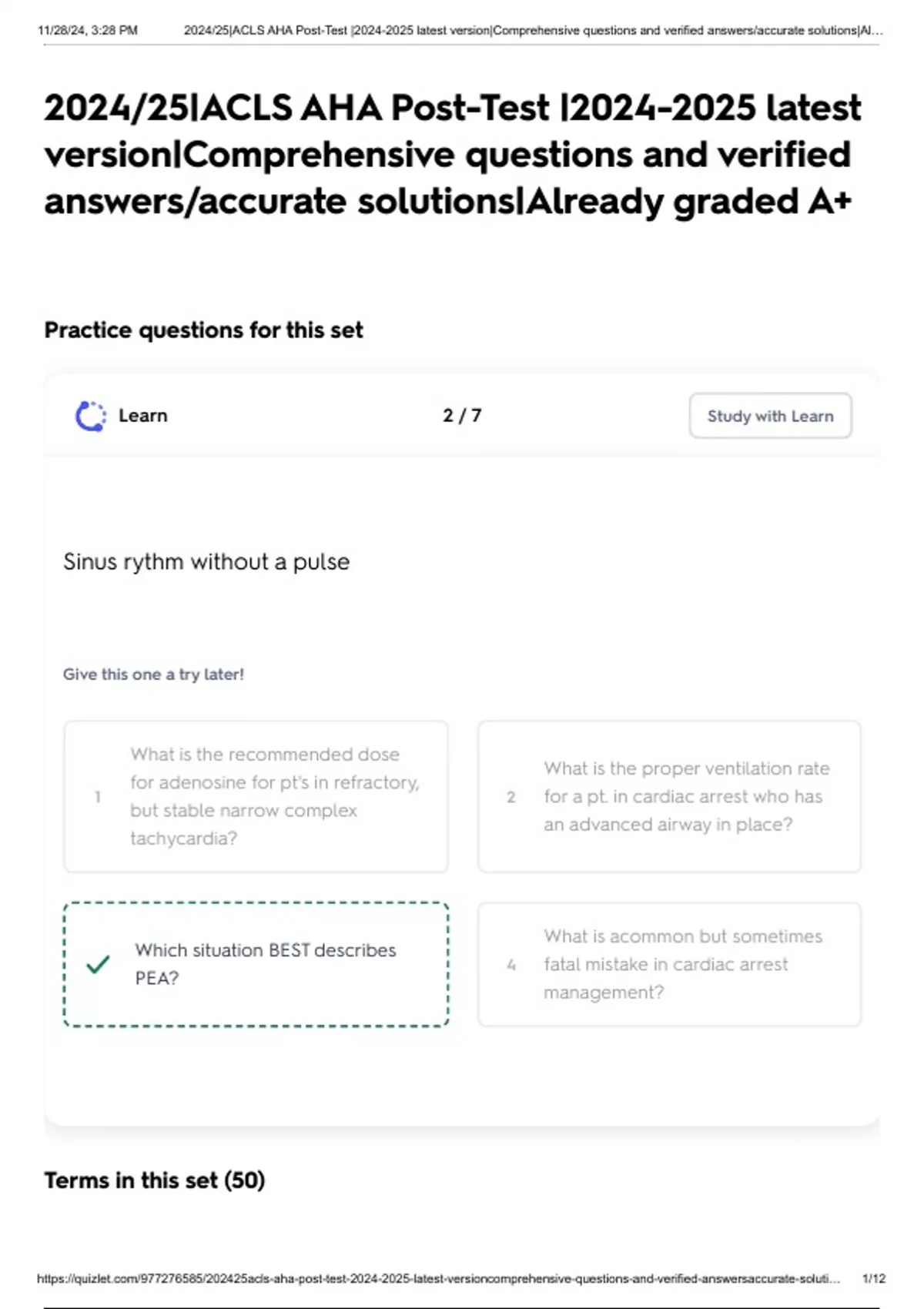Click the 11/28/24 date stamp in the header

(x=88, y=31)
